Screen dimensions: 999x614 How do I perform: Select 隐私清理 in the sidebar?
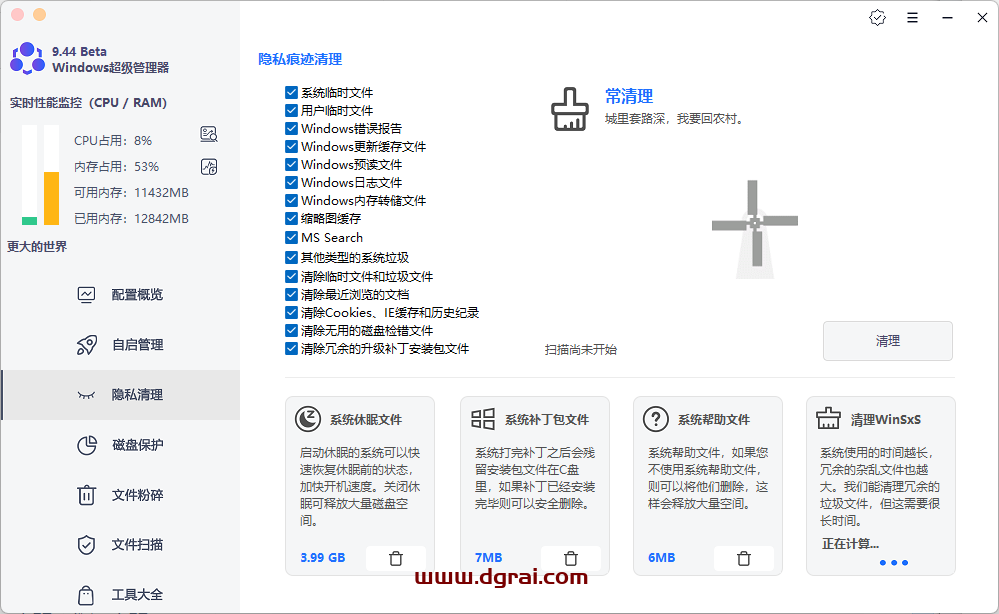point(121,395)
